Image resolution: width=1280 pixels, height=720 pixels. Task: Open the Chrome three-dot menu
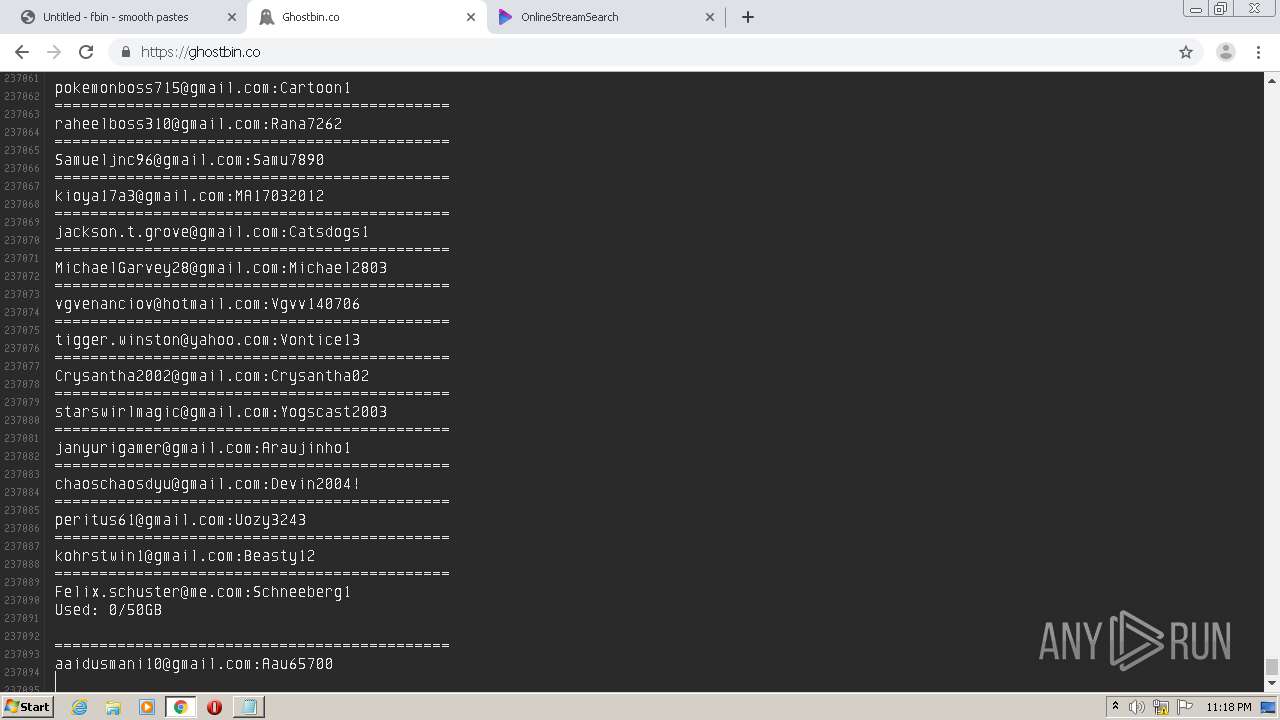(1258, 52)
